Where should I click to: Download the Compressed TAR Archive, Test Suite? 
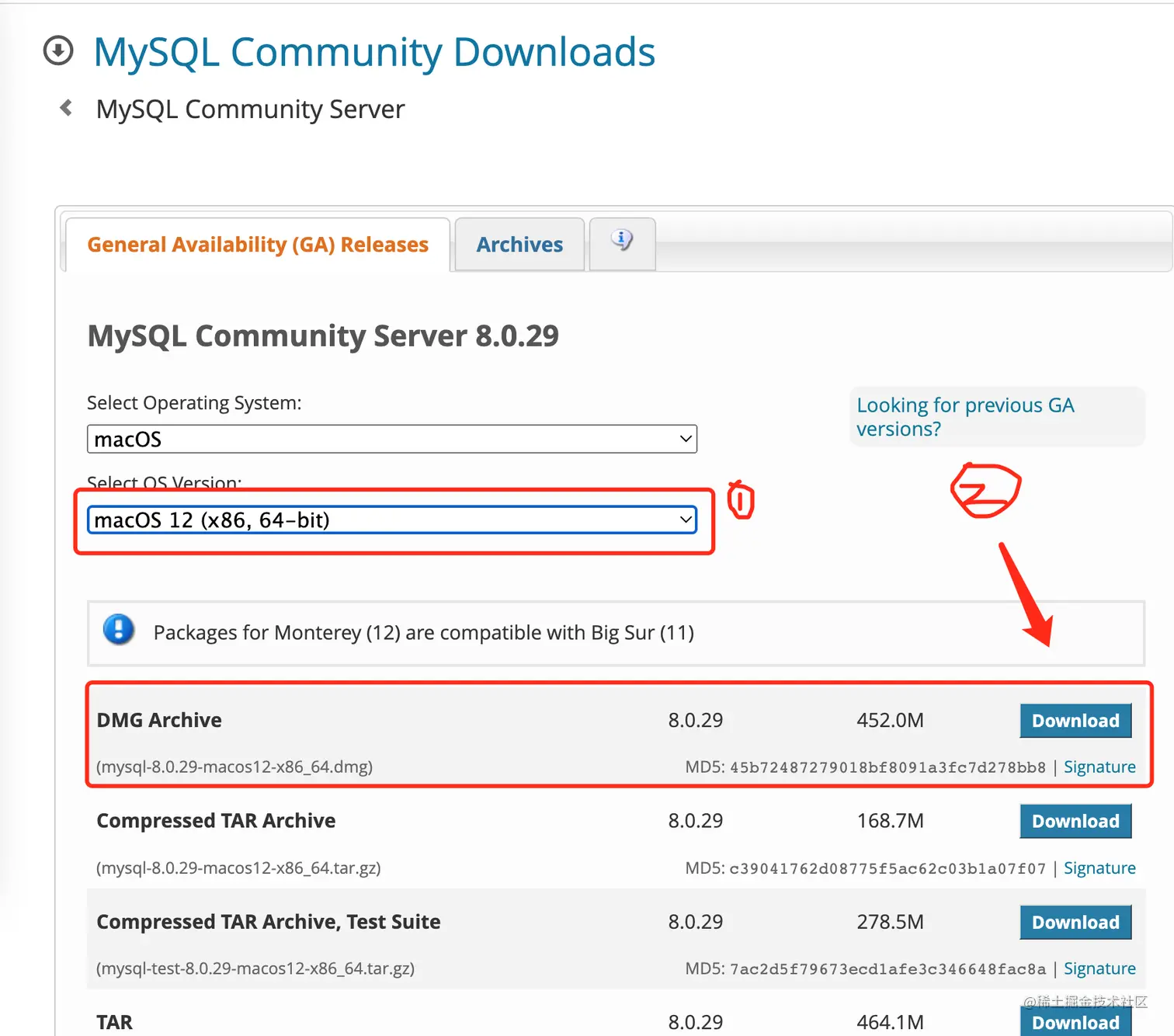point(1075,922)
